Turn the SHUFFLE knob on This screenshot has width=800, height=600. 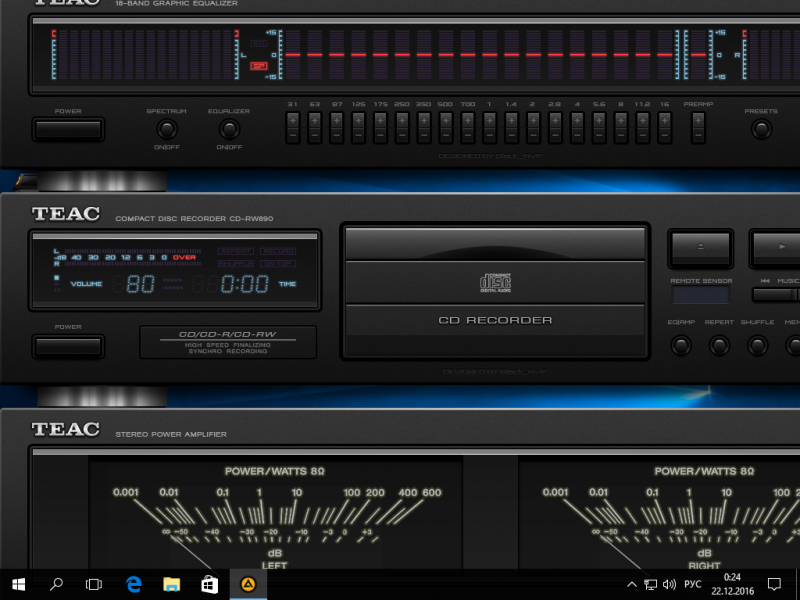coord(757,345)
